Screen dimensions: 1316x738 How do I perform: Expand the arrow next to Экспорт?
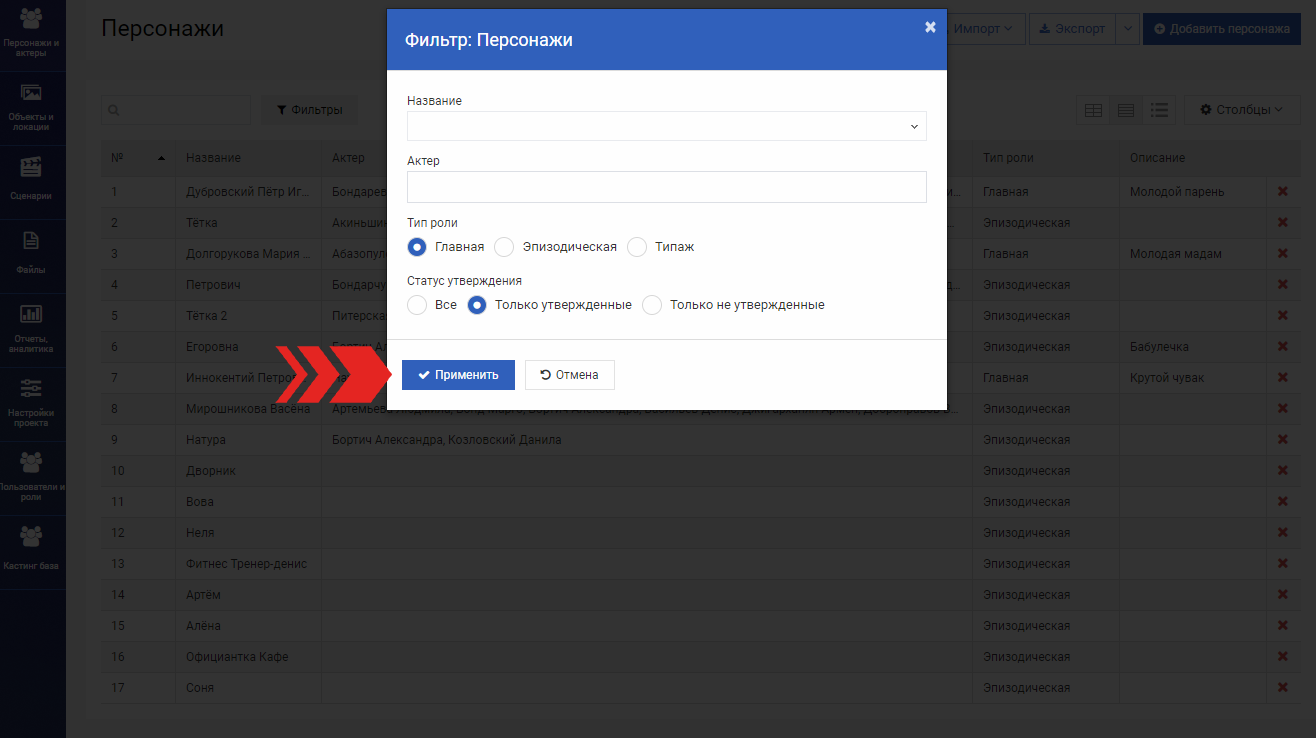[1127, 29]
